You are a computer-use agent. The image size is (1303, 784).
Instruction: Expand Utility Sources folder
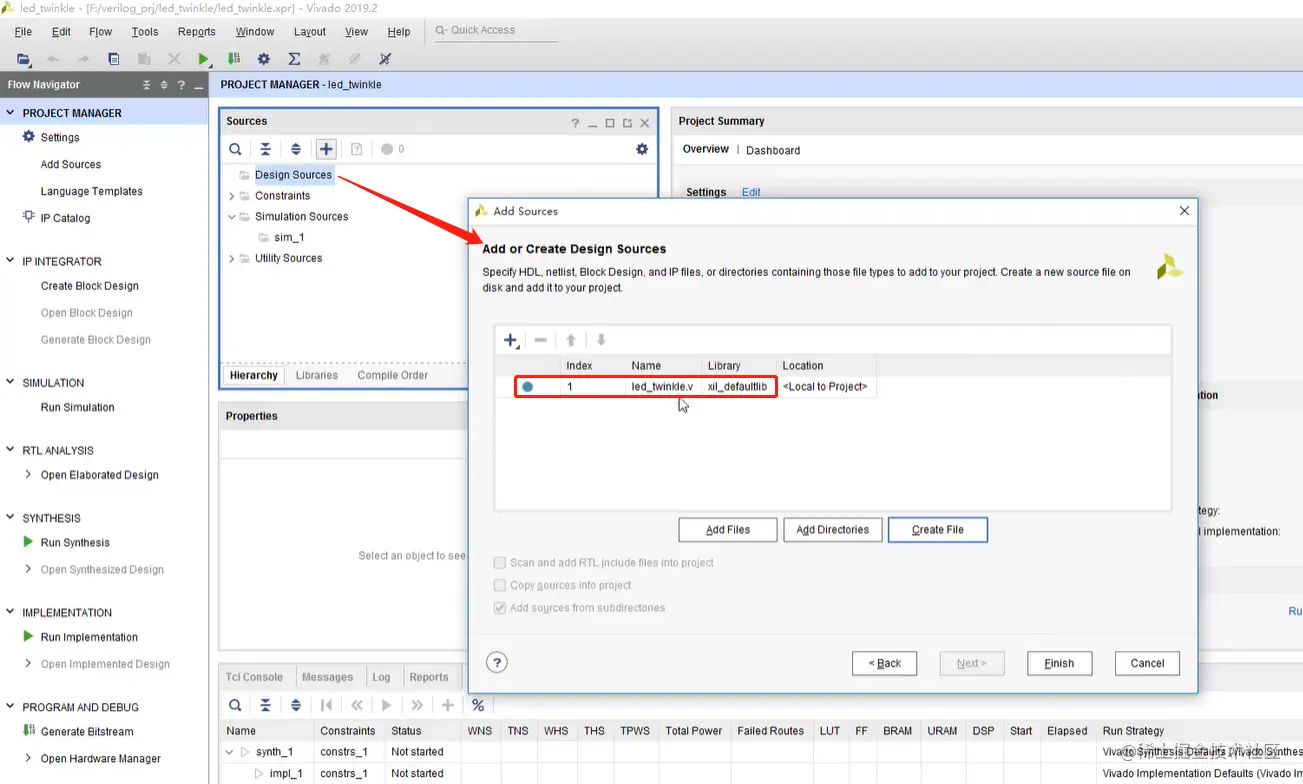(x=232, y=258)
